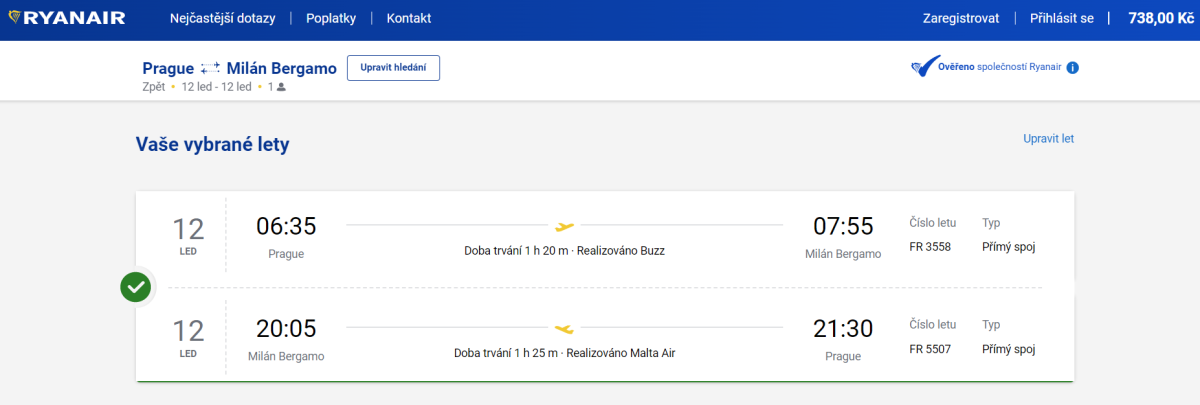Click the Upravit let link
Image resolution: width=1200 pixels, height=405 pixels.
[1048, 139]
